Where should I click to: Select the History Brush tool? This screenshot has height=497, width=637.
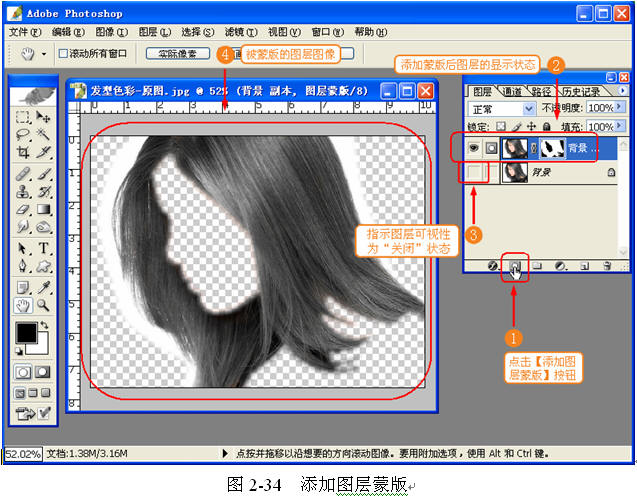click(x=43, y=191)
